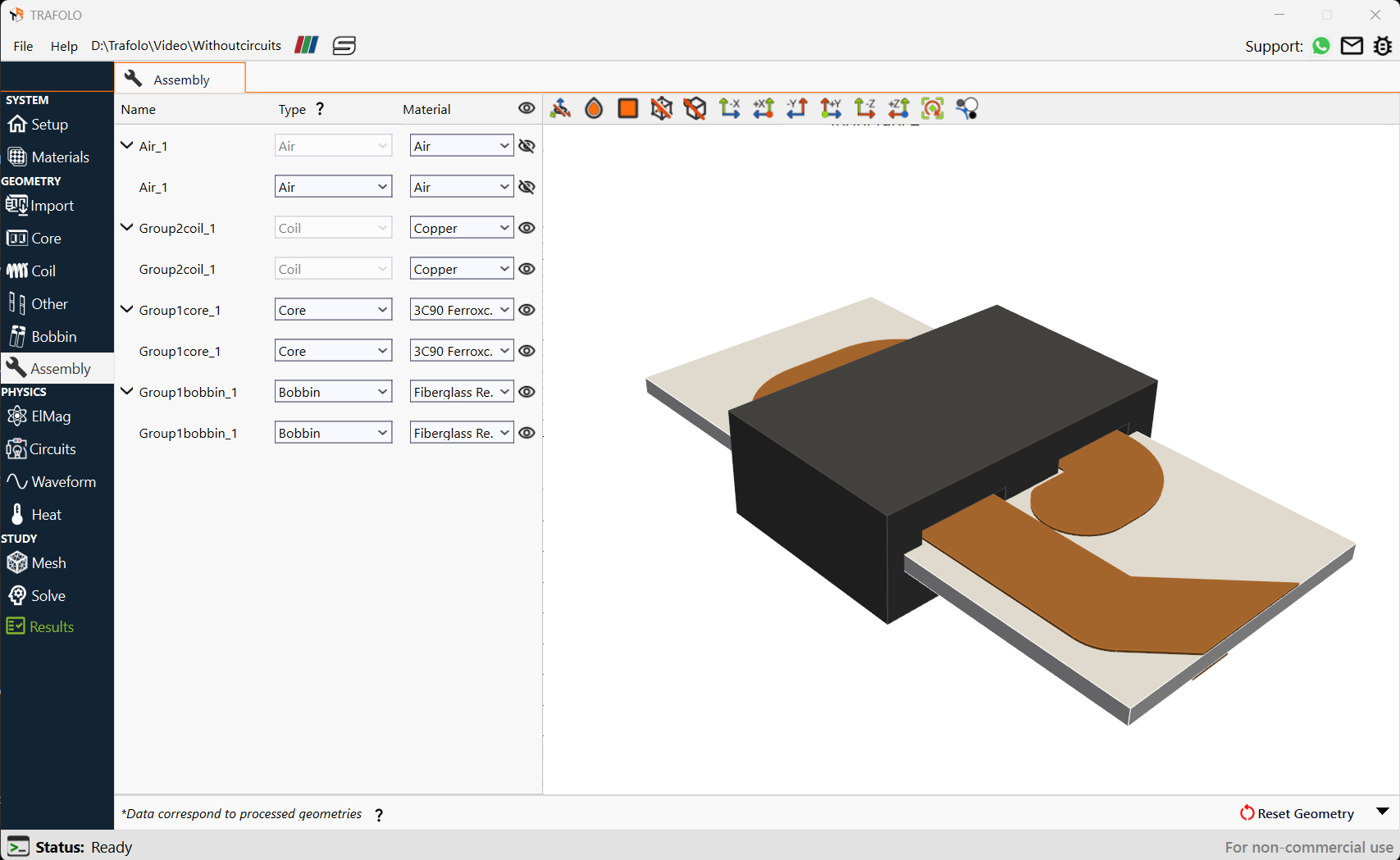This screenshot has height=860, width=1400.
Task: Open Material dropdown for parent Air_1
Action: tap(462, 146)
